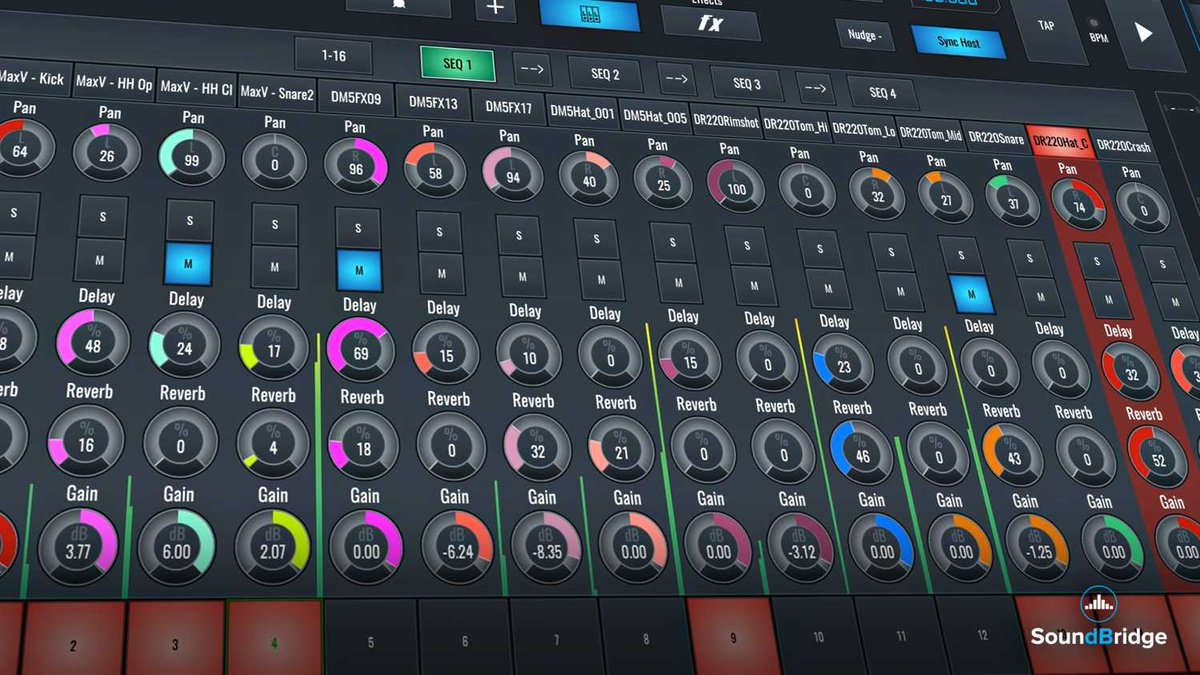Click the Pan knob showing 96
This screenshot has height=675, width=1200.
click(355, 167)
